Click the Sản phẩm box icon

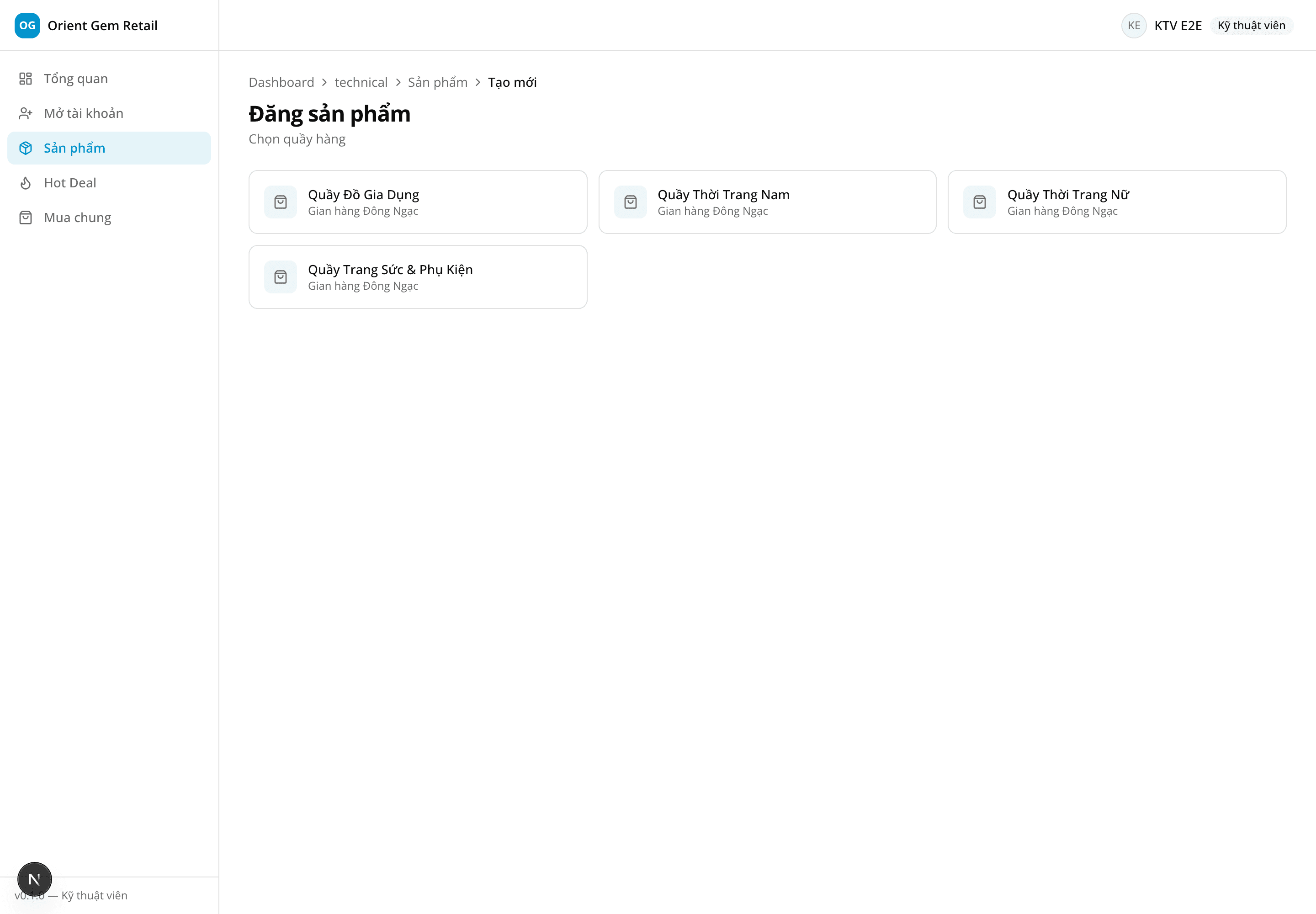tap(25, 149)
